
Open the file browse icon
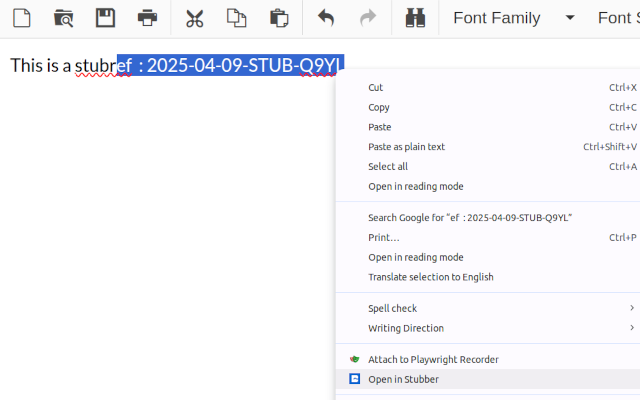63,18
